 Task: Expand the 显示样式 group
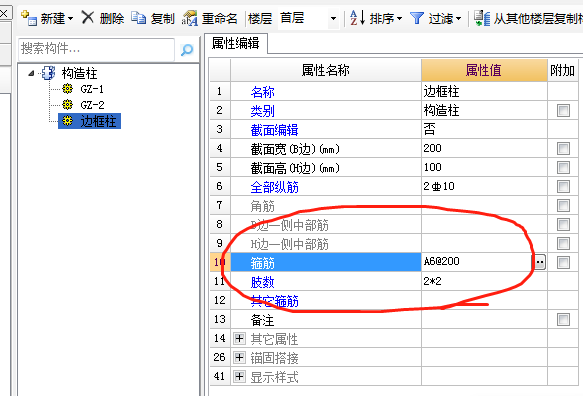coord(239,377)
